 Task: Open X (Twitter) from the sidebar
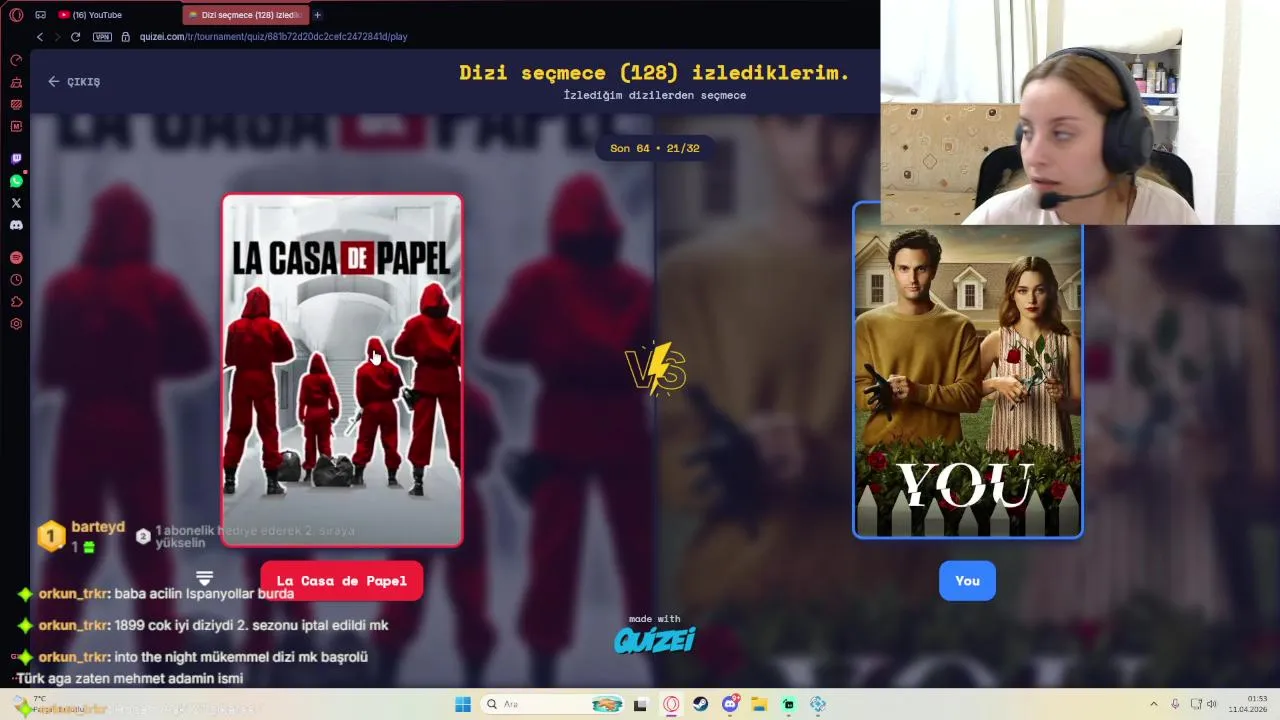coord(16,203)
